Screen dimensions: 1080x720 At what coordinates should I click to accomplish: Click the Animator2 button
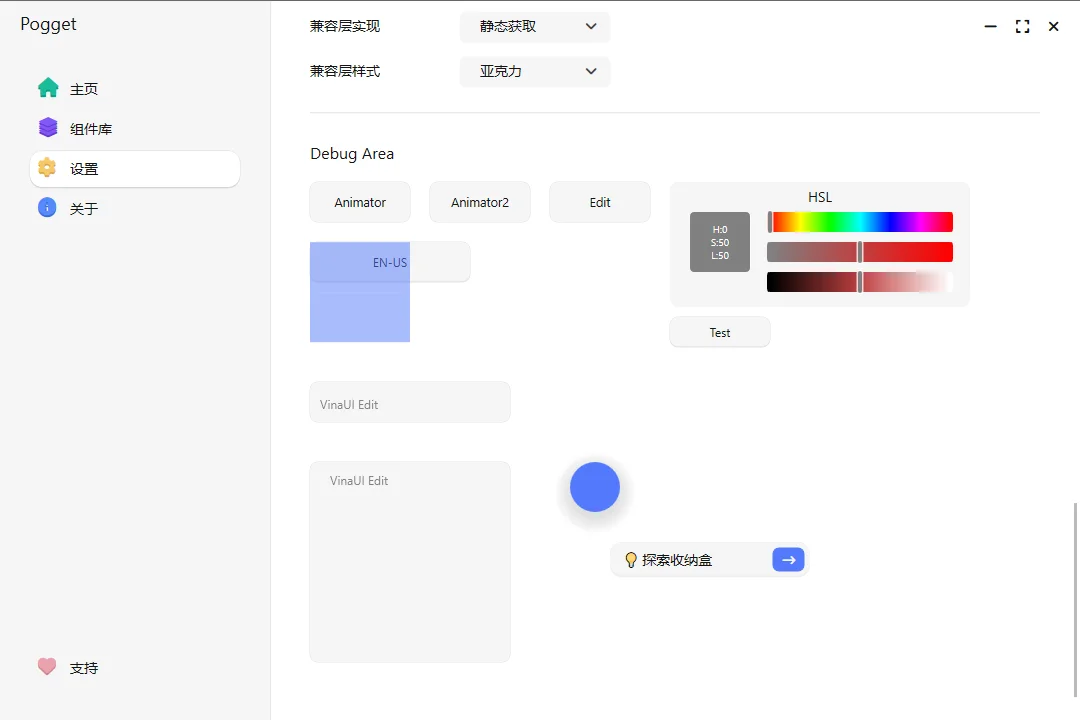tap(479, 202)
